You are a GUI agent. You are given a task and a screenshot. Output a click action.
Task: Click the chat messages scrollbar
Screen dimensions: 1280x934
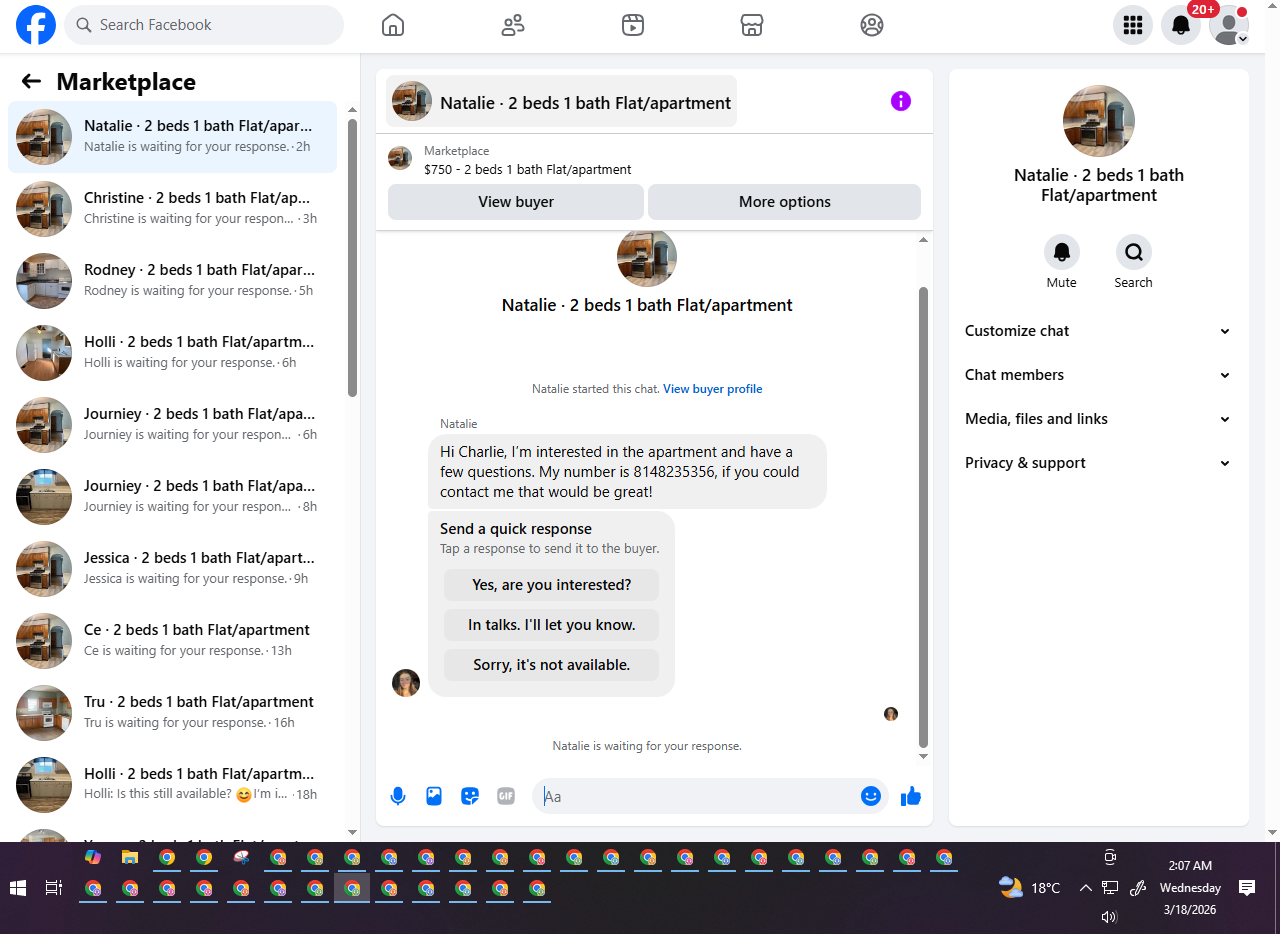tap(923, 517)
